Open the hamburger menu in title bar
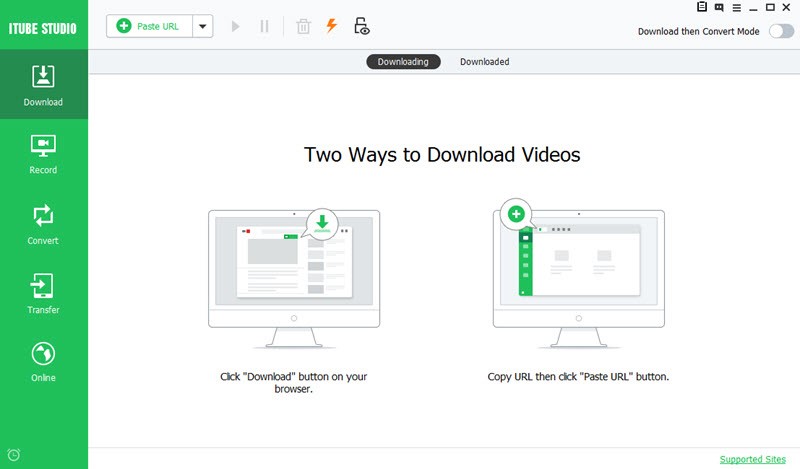The height and width of the screenshot is (469, 800). [x=736, y=8]
